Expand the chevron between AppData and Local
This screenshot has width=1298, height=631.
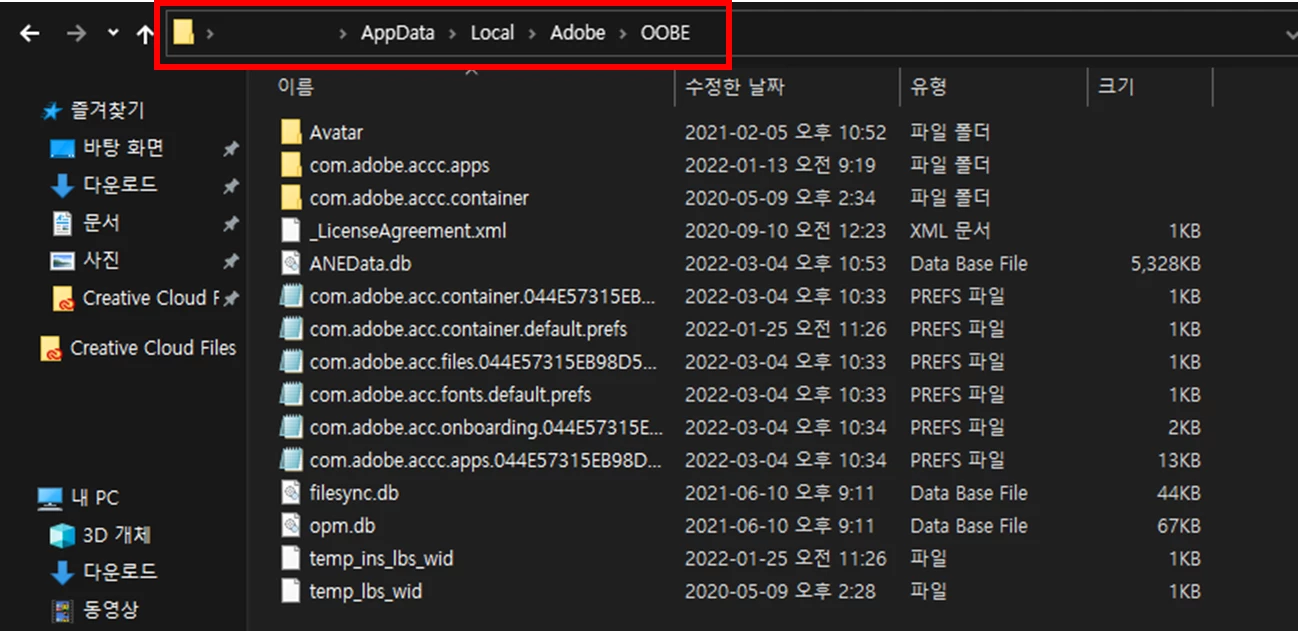pos(453,33)
